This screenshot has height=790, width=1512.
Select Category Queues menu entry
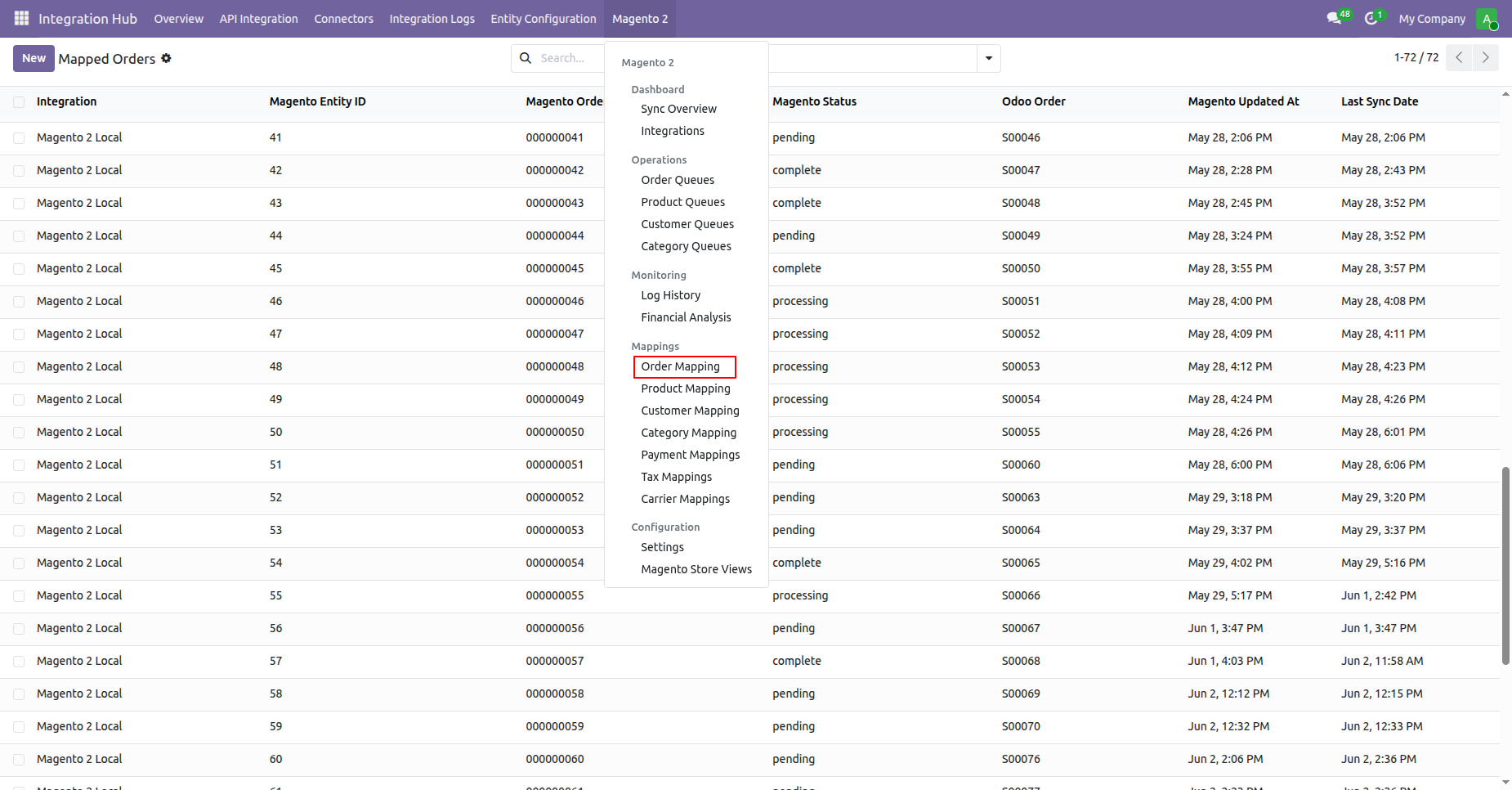click(x=686, y=246)
